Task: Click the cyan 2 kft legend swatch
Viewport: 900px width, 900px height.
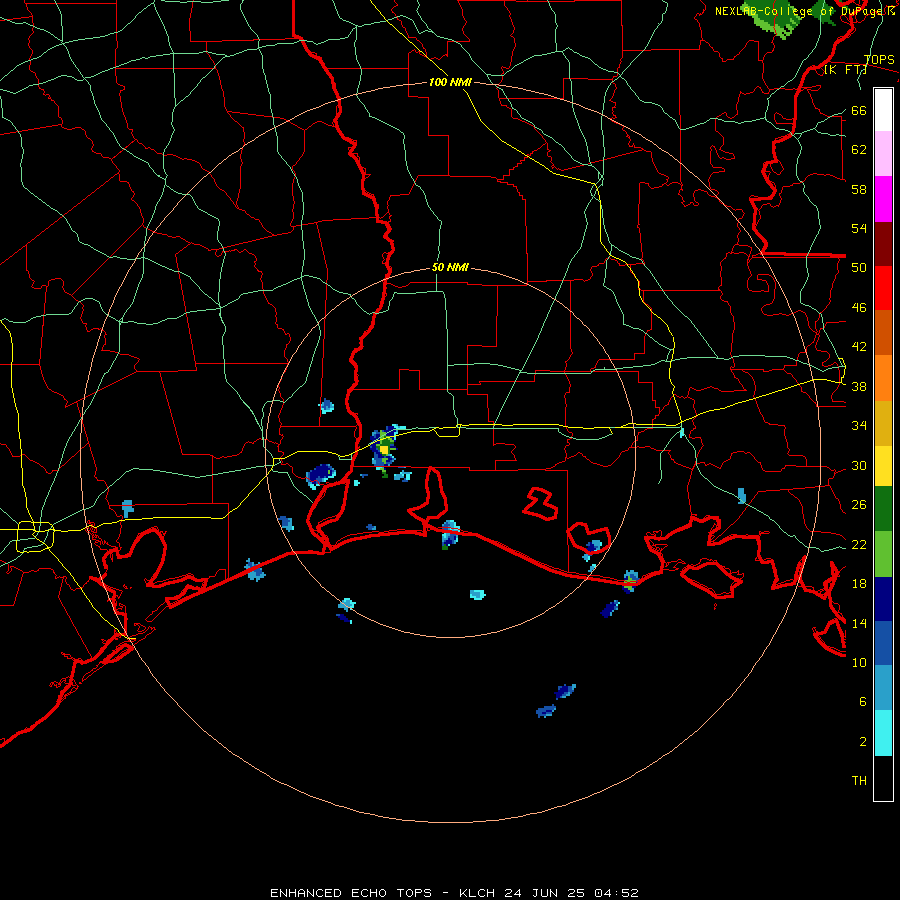Action: (883, 733)
